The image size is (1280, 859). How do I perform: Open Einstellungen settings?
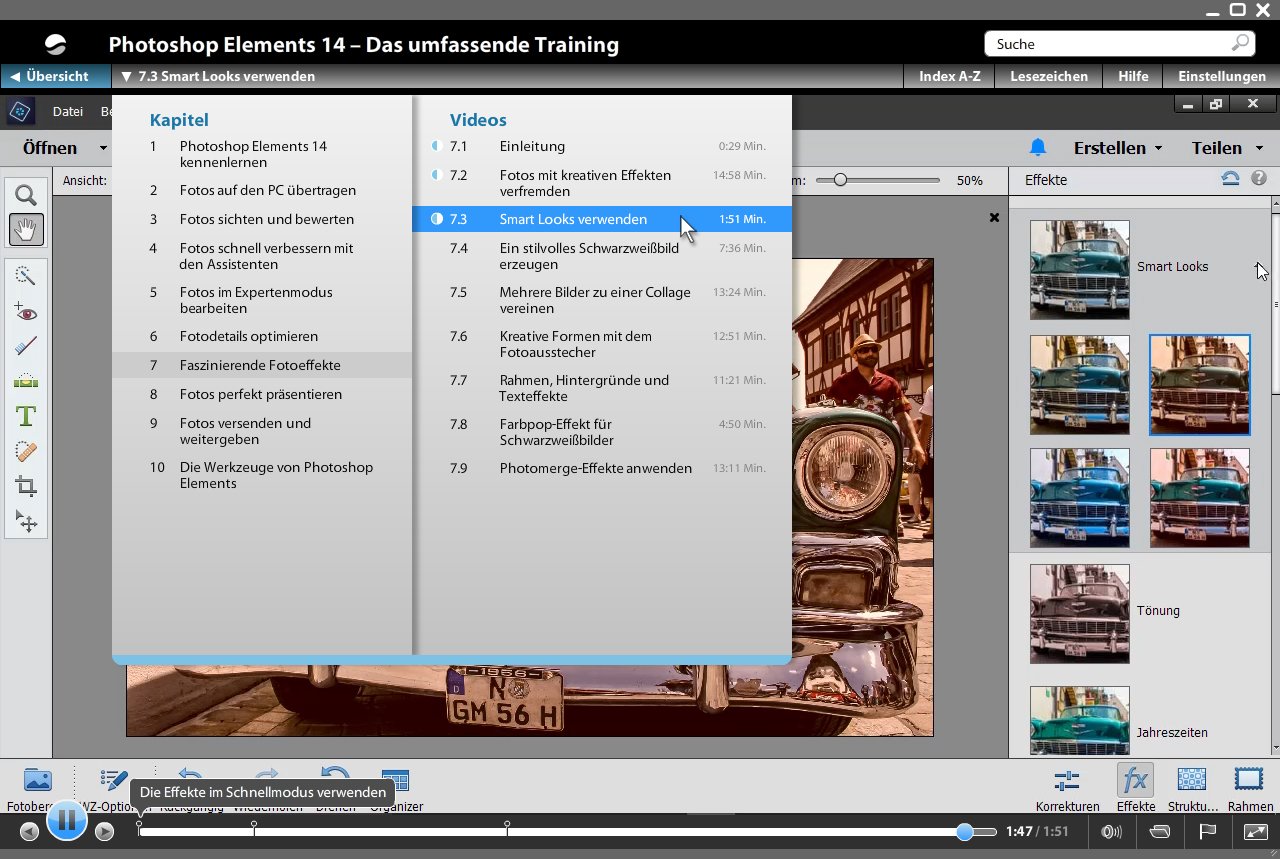(x=1222, y=76)
